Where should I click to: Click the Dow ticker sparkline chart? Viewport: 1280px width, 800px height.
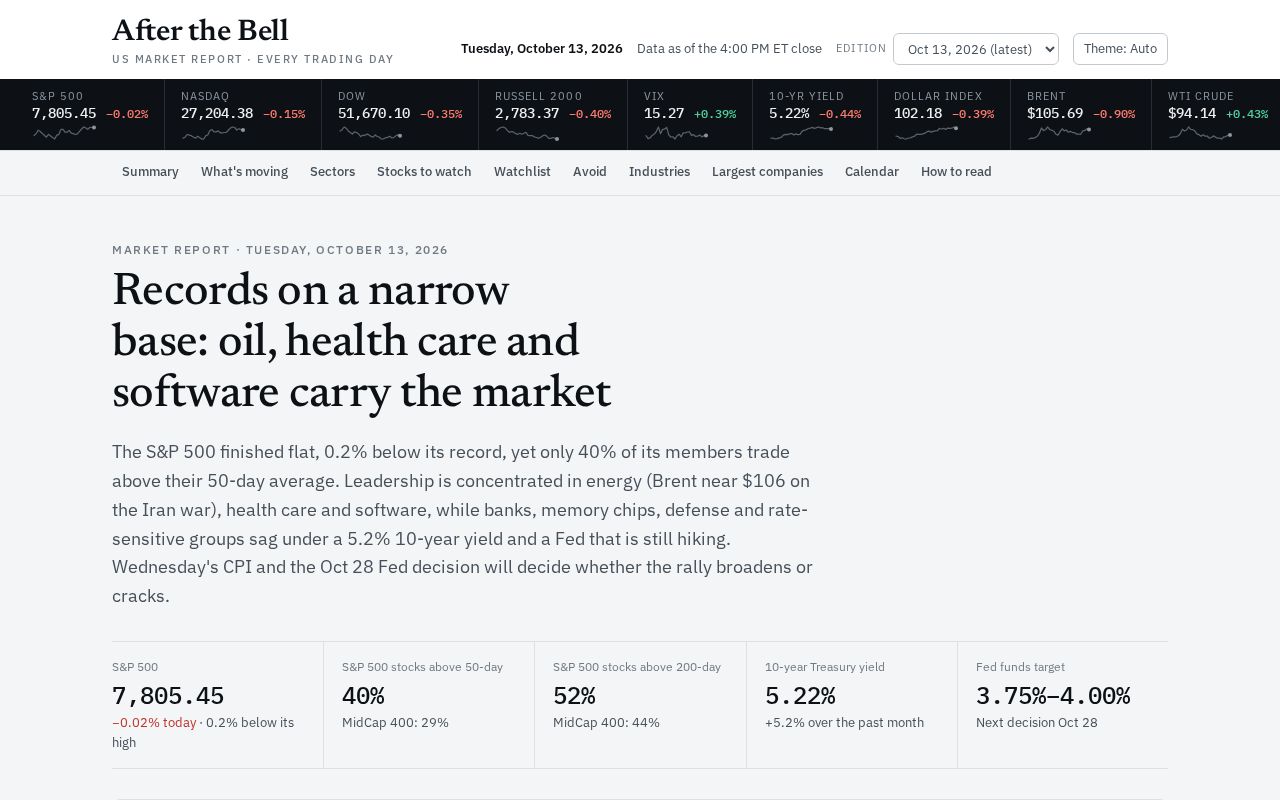(370, 132)
